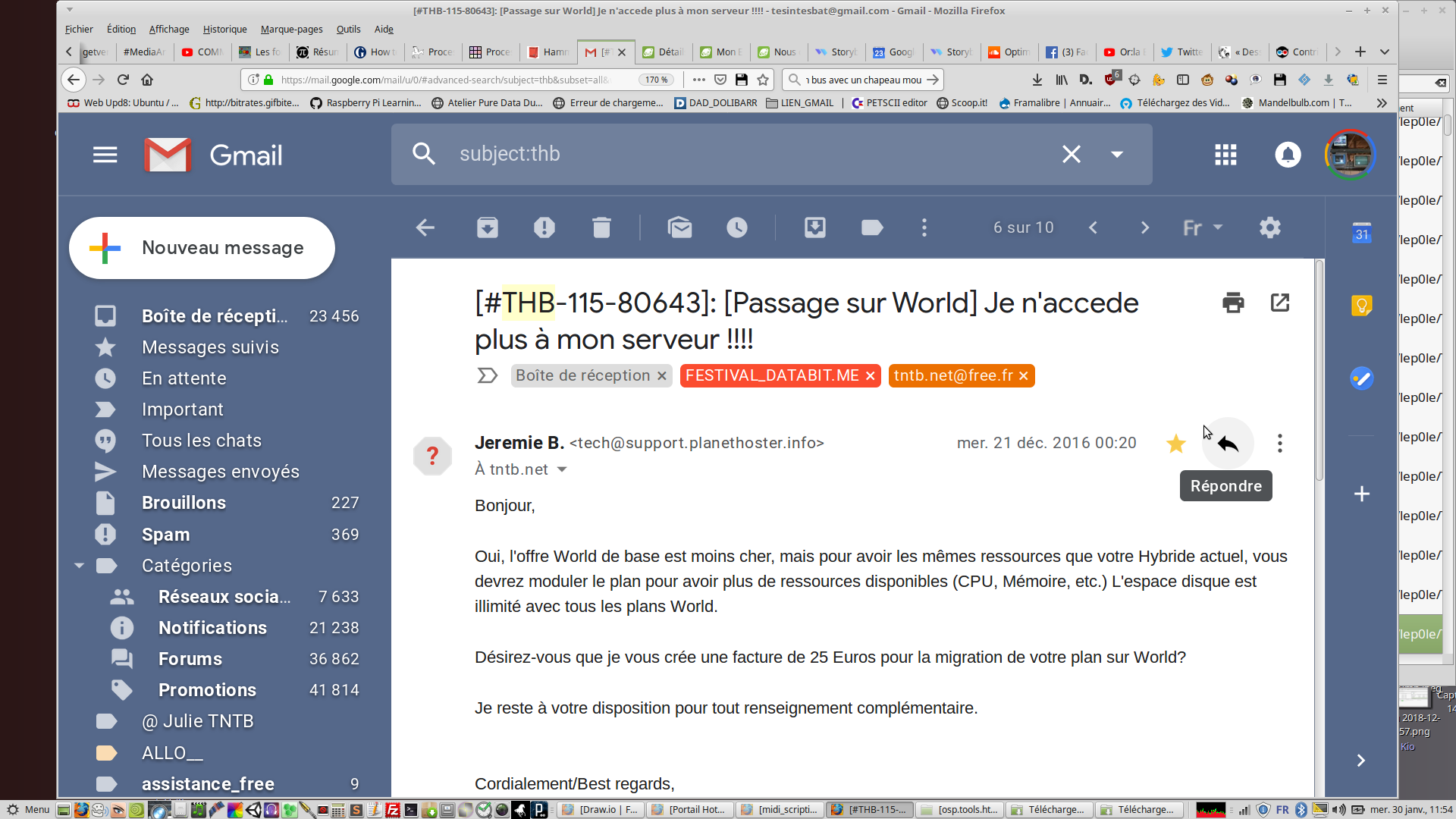Screen dimensions: 1456x819
Task: Print the whole conversation
Action: pyautogui.click(x=1233, y=303)
